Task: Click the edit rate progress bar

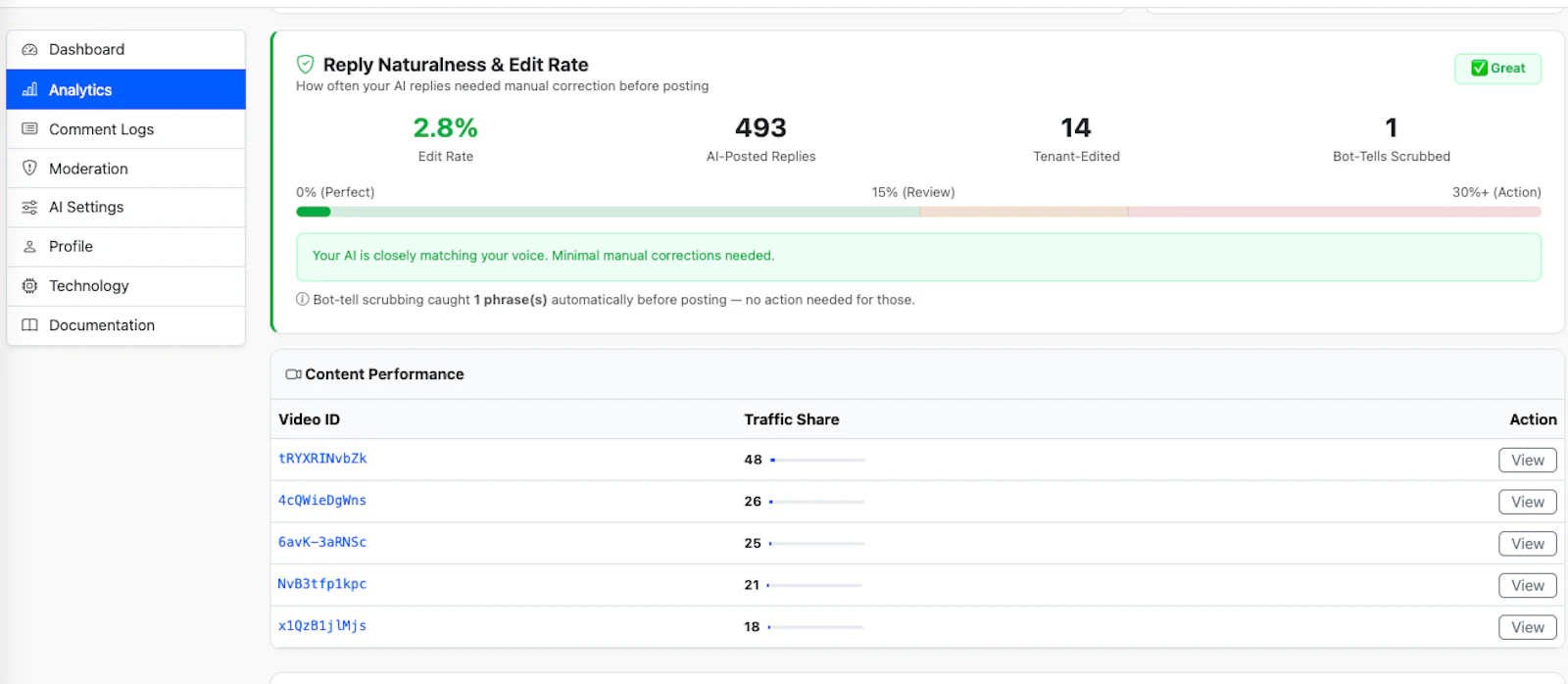Action: 918,212
